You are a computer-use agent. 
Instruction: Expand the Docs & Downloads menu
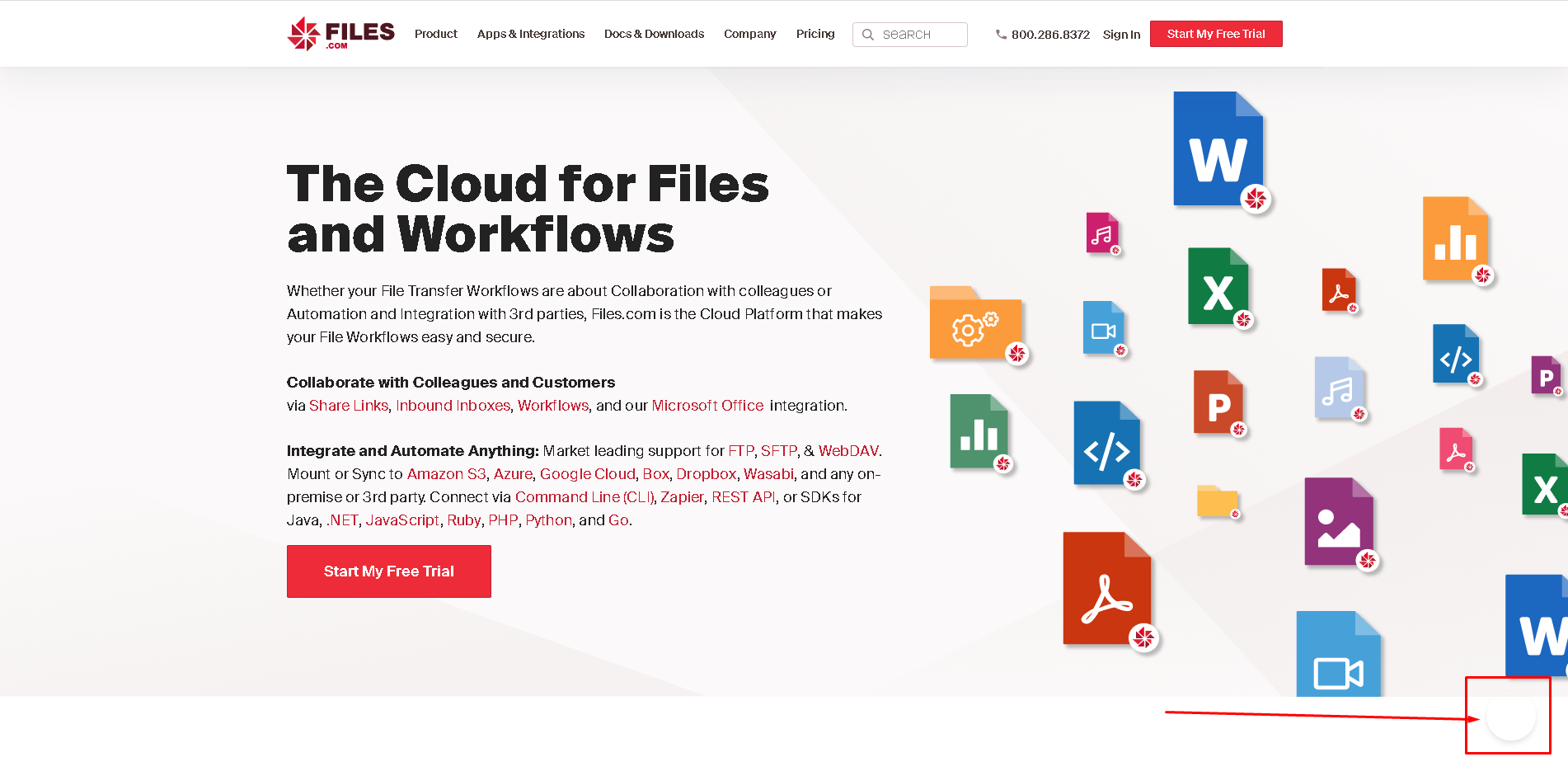(655, 34)
